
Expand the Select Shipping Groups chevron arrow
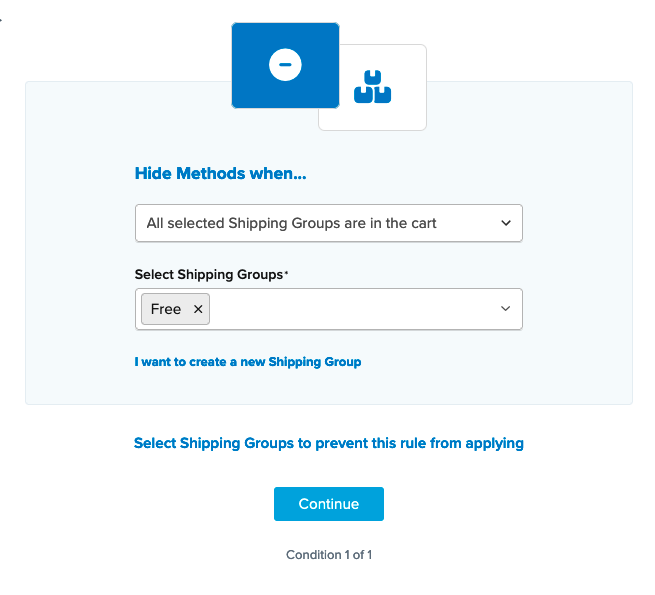(505, 310)
